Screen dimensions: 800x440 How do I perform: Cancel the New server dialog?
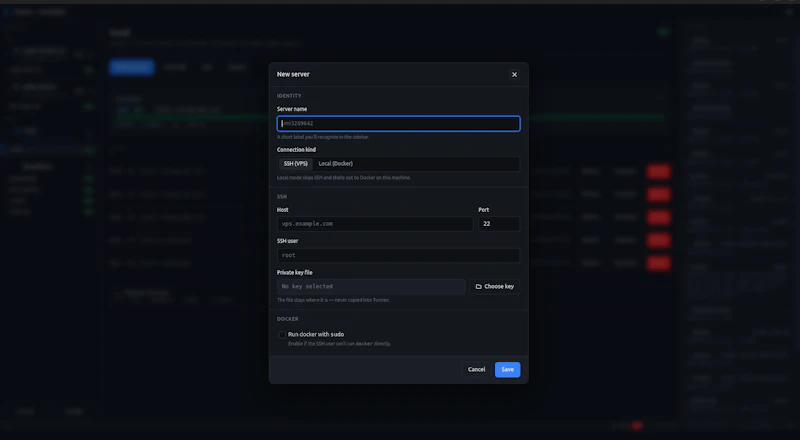tap(477, 370)
